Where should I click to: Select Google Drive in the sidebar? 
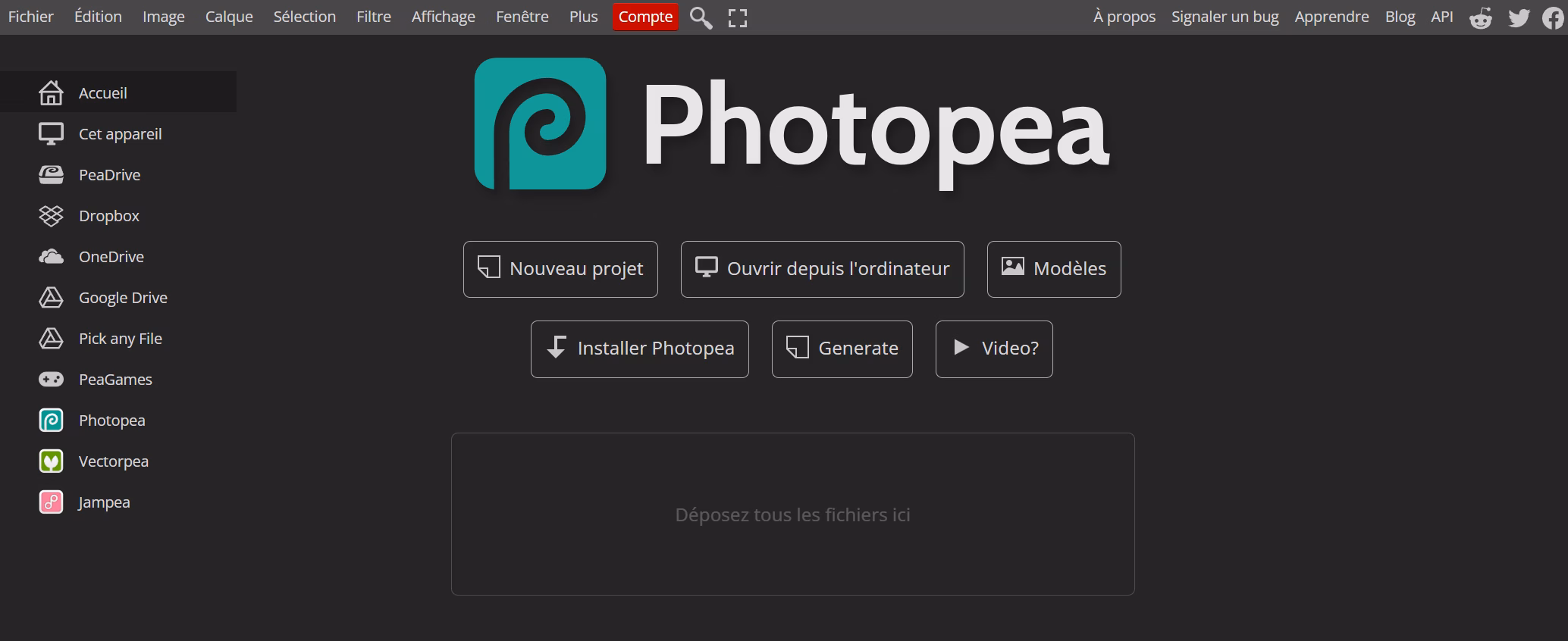118,297
